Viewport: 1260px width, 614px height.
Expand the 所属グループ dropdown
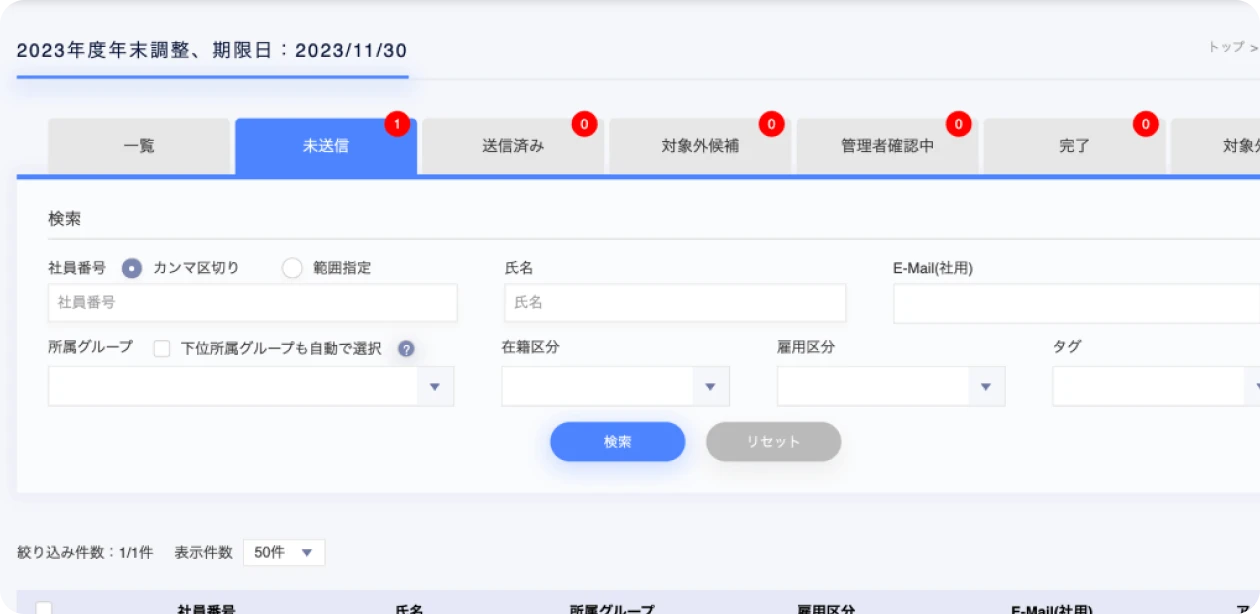point(251,386)
